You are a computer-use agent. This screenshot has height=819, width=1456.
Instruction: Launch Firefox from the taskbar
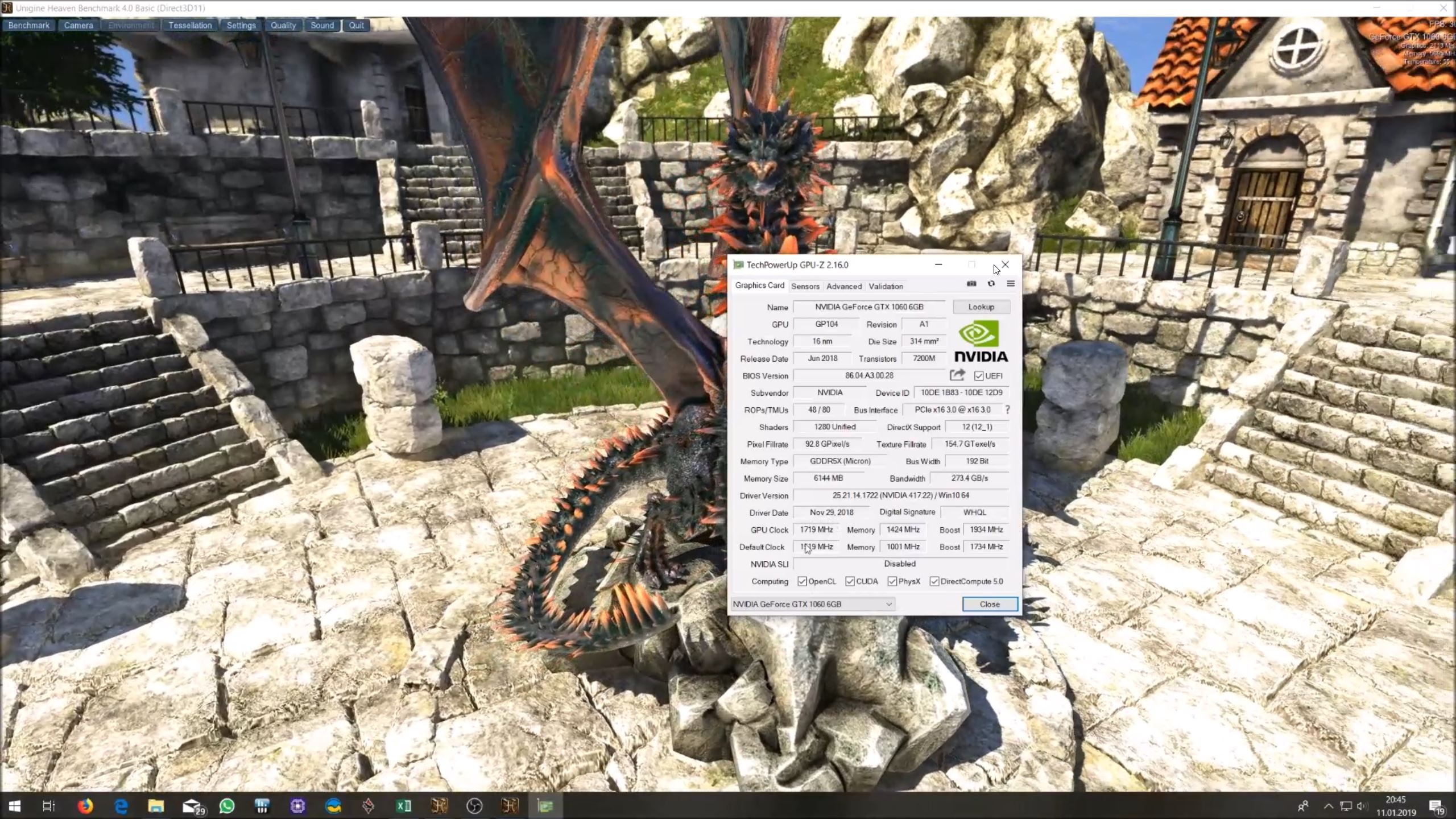coord(85,806)
